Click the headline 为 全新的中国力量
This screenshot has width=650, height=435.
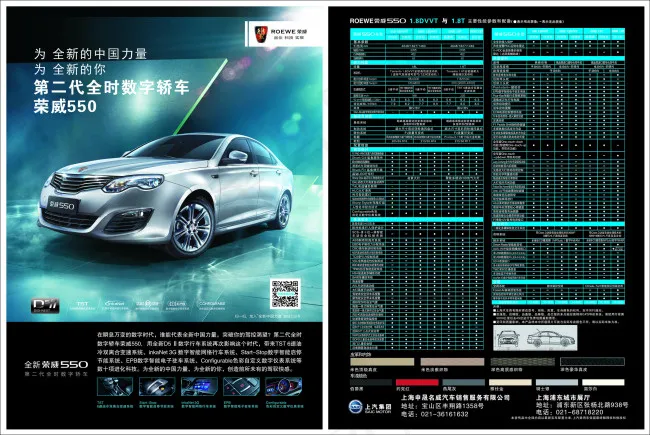pos(90,54)
